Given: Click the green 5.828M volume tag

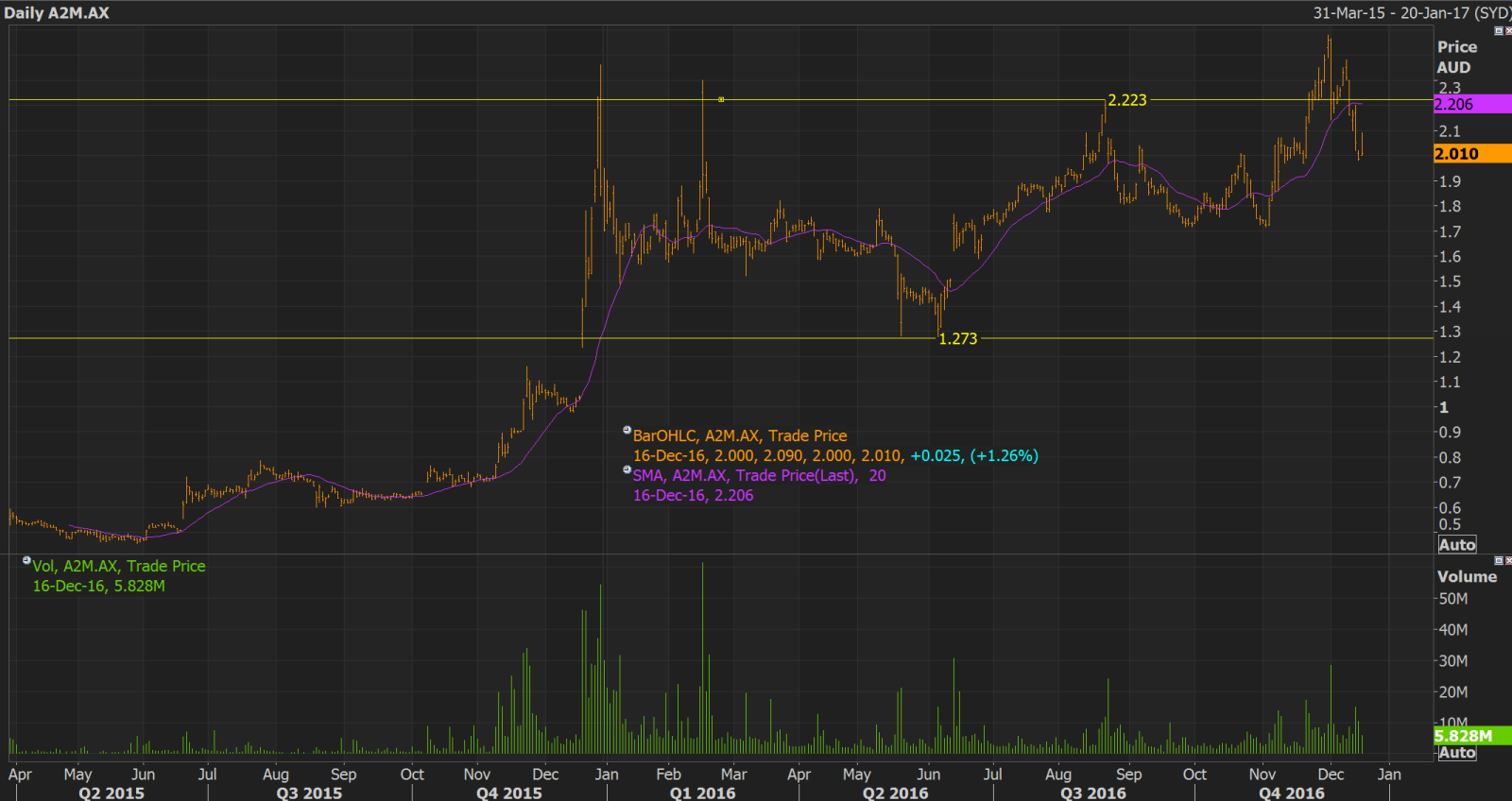Looking at the screenshot, I should [x=1472, y=736].
